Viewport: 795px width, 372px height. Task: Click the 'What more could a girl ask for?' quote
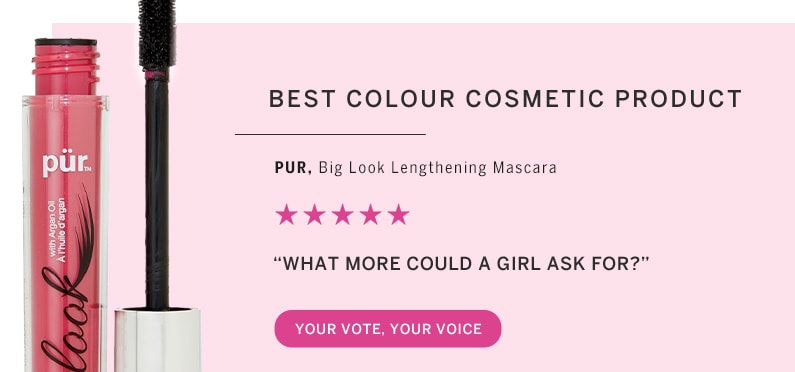(x=461, y=264)
